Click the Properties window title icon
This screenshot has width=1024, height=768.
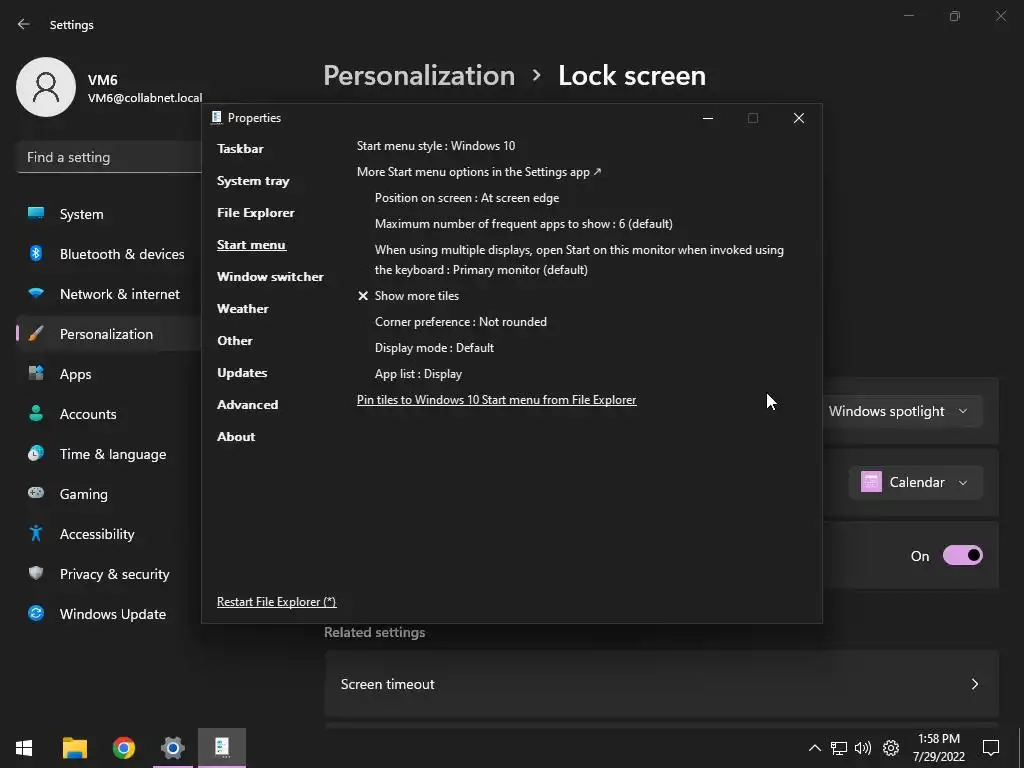(216, 118)
